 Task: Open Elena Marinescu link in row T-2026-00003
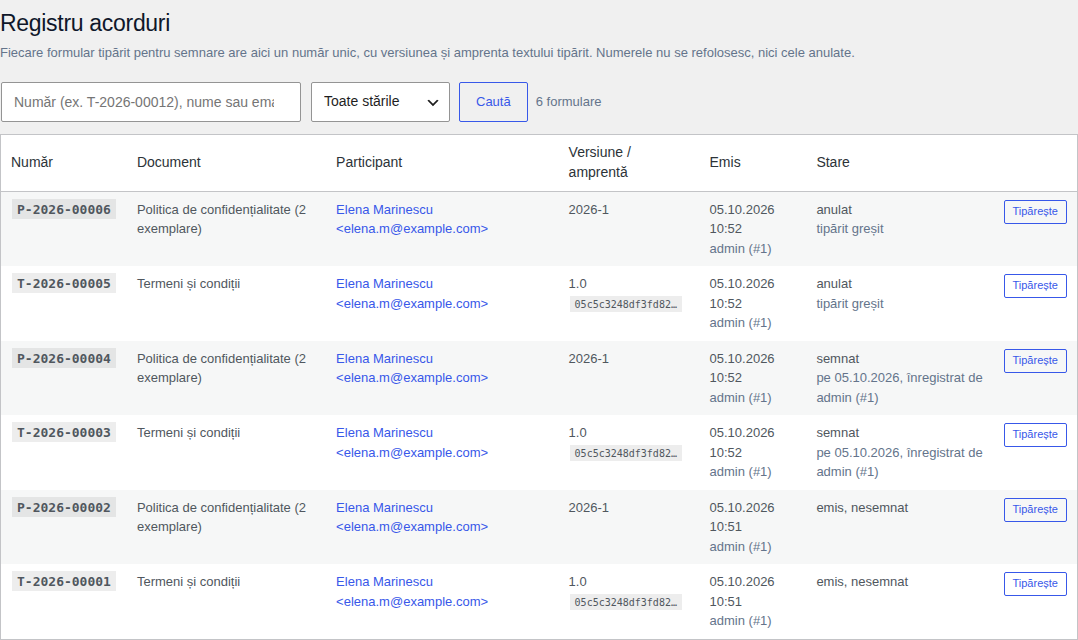click(x=384, y=433)
